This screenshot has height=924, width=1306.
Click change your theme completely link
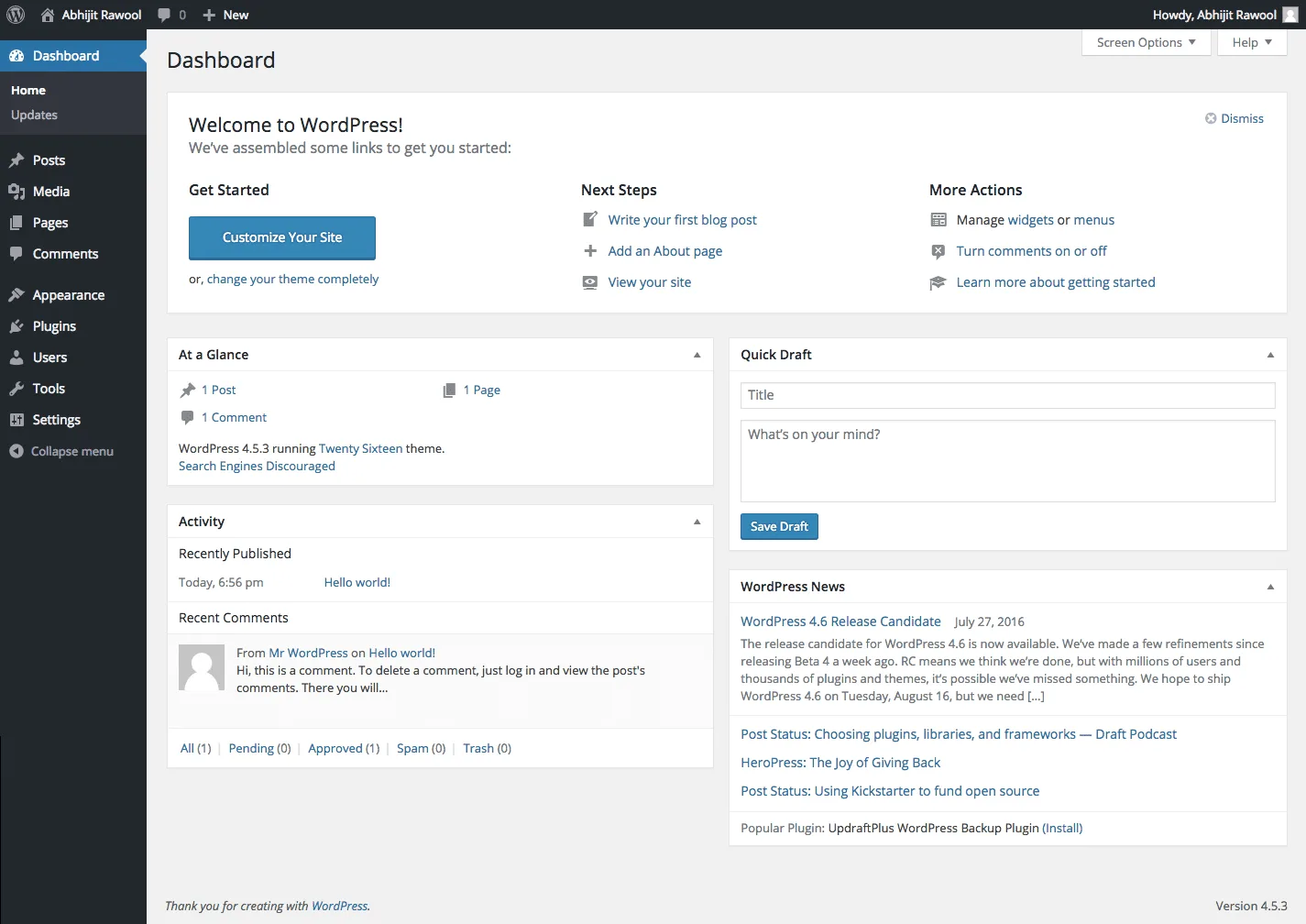pyautogui.click(x=292, y=279)
